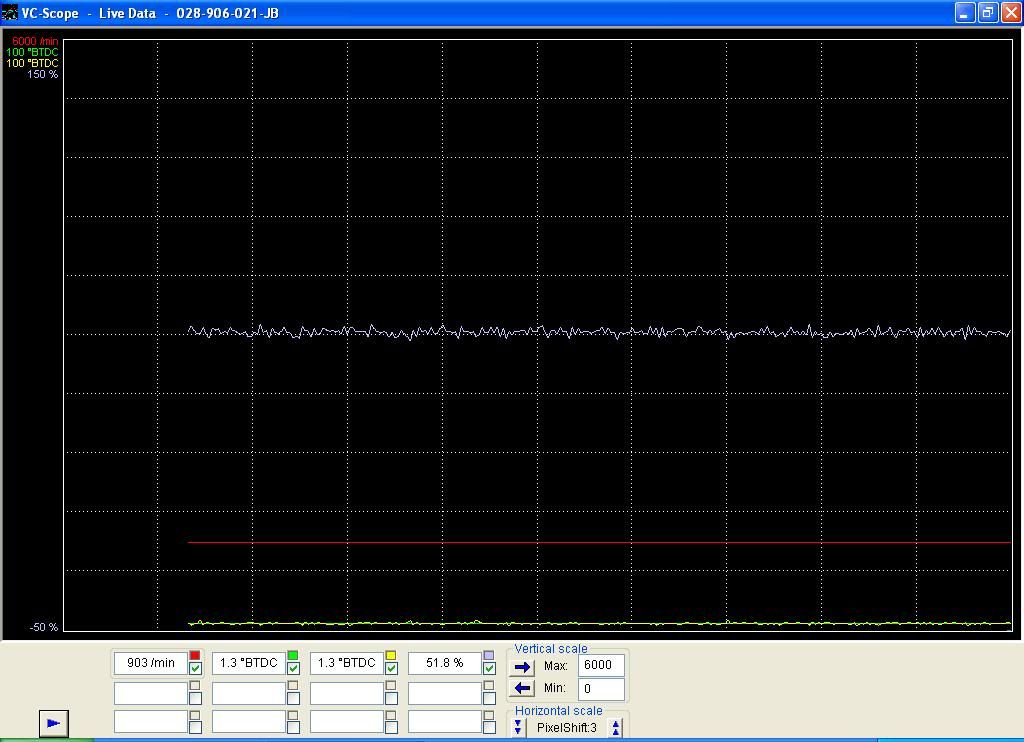Click the VC-Scope icon in the title bar
The height and width of the screenshot is (742, 1024).
(x=10, y=13)
